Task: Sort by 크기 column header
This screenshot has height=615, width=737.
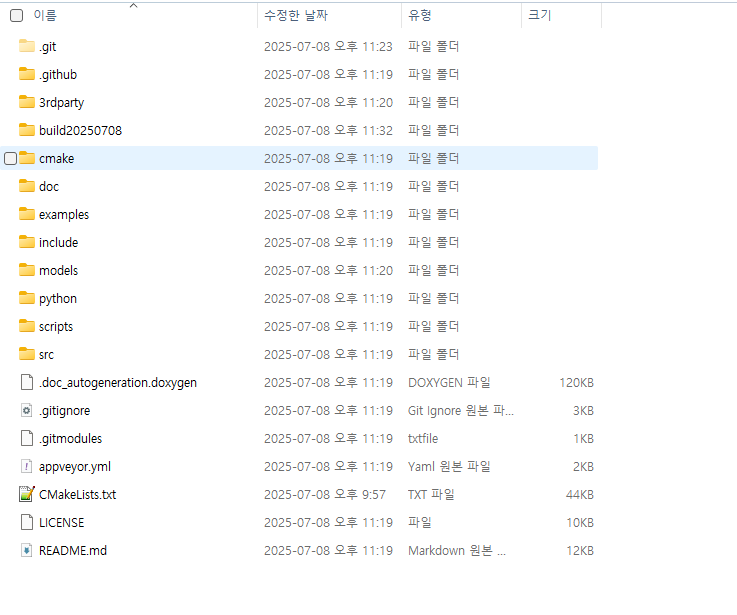Action: (540, 16)
